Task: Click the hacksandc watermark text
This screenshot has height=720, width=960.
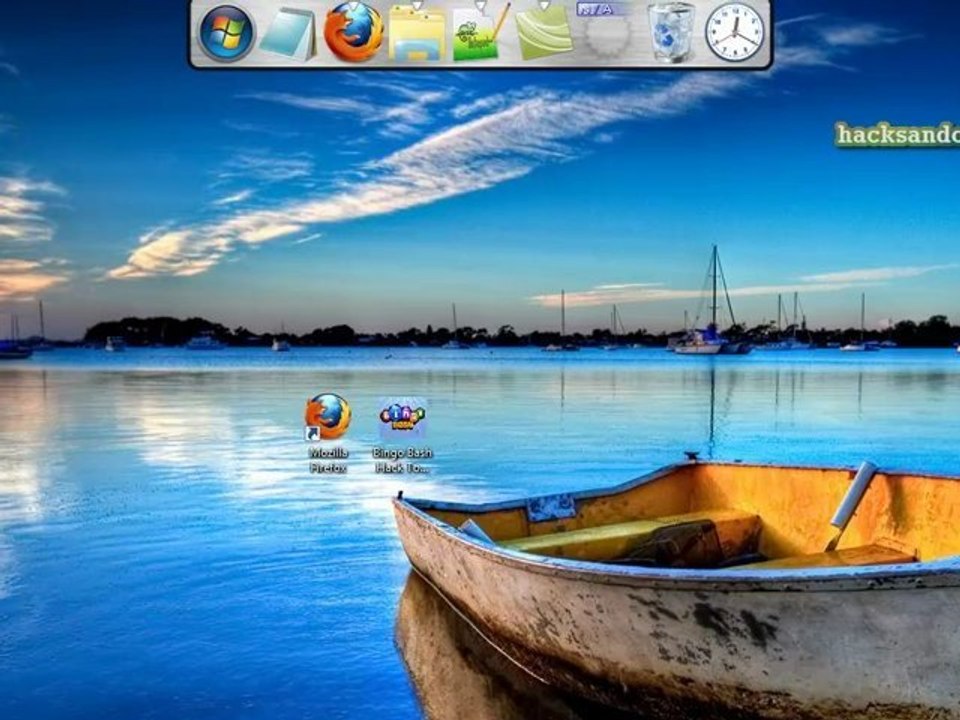Action: (x=898, y=135)
